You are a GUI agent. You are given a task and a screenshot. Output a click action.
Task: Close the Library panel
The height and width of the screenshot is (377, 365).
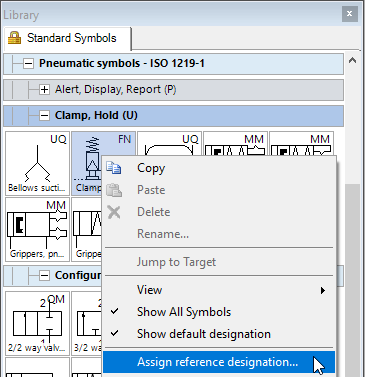tap(349, 14)
